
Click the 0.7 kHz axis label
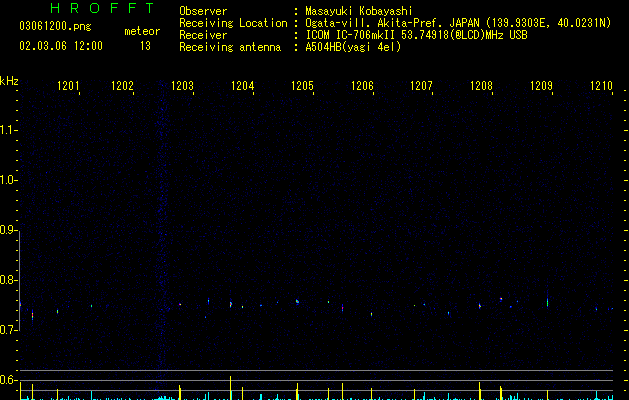pos(8,330)
